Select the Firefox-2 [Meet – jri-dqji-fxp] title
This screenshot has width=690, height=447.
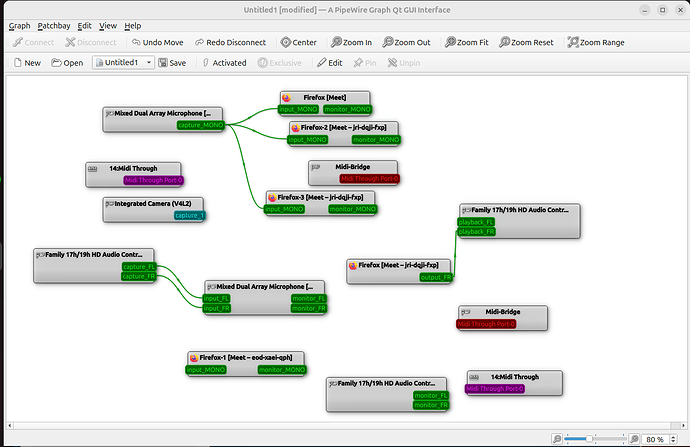(344, 128)
